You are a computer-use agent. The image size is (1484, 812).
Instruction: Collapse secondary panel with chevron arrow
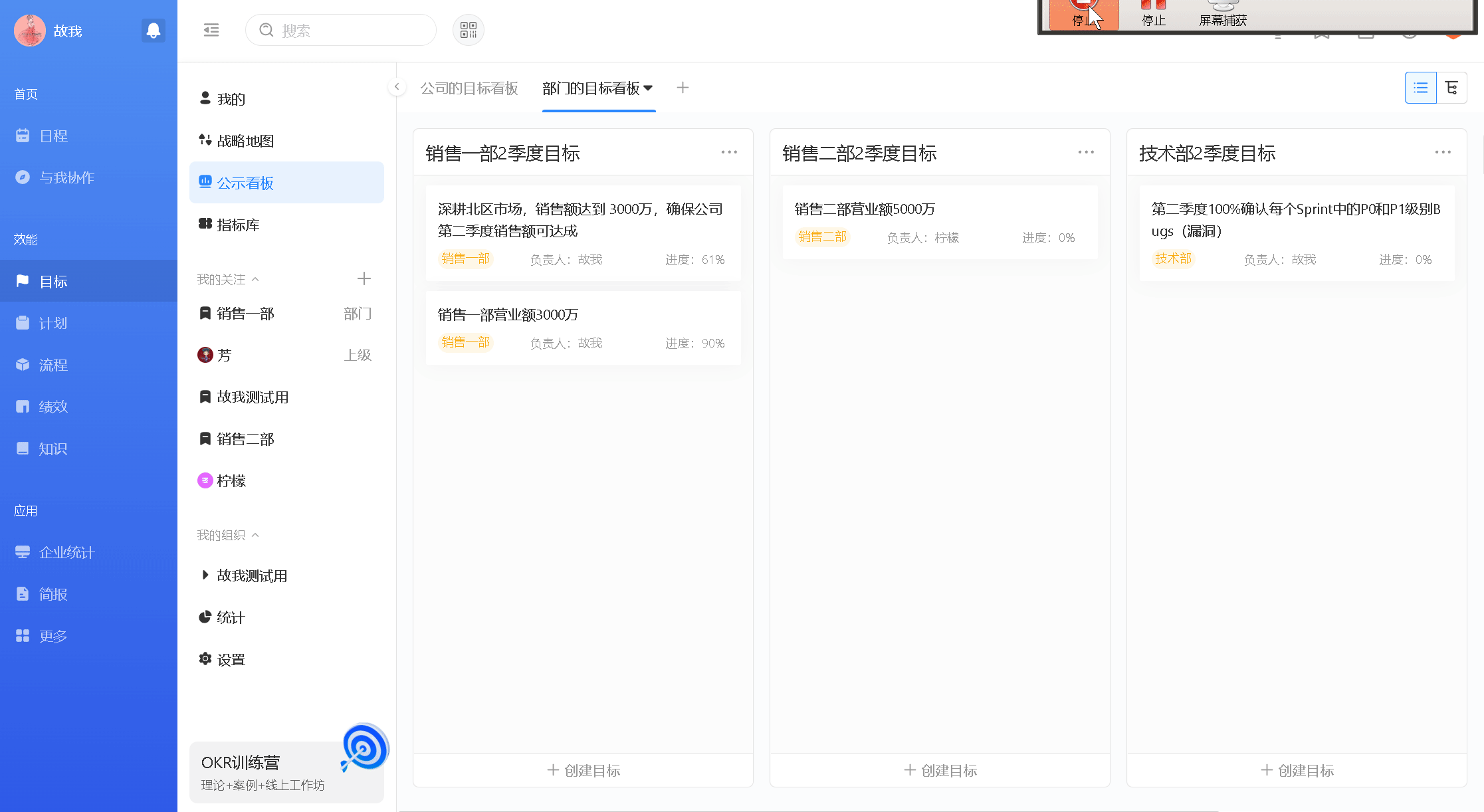[397, 87]
